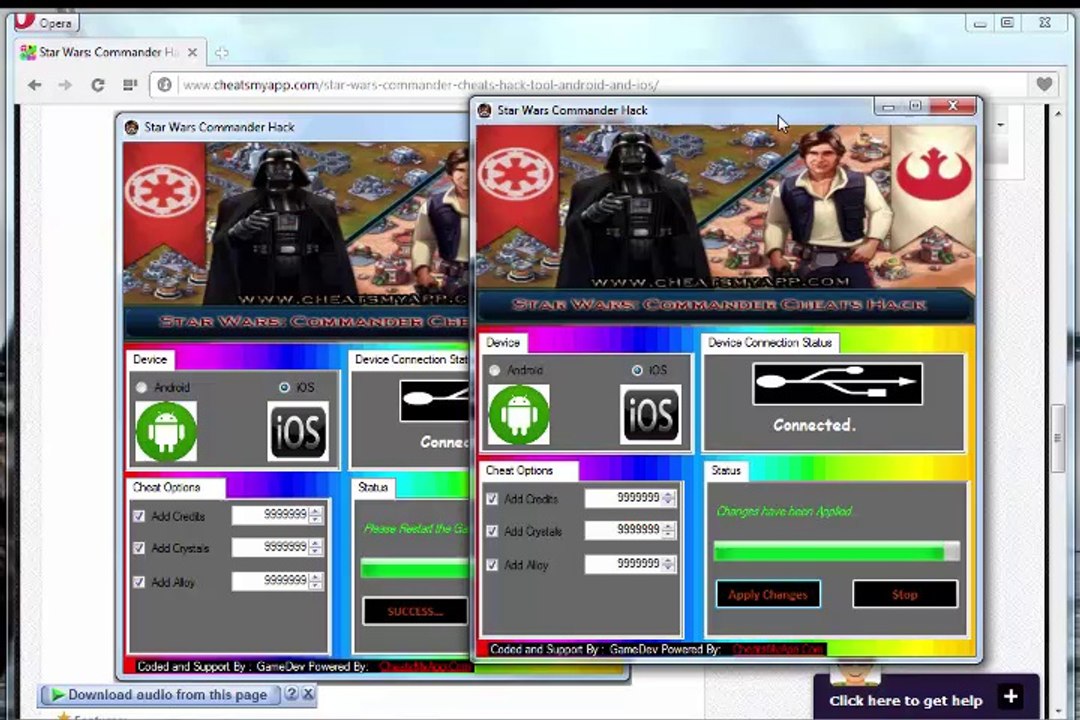This screenshot has width=1080, height=720.
Task: Select Android radio button in front window
Action: (495, 371)
